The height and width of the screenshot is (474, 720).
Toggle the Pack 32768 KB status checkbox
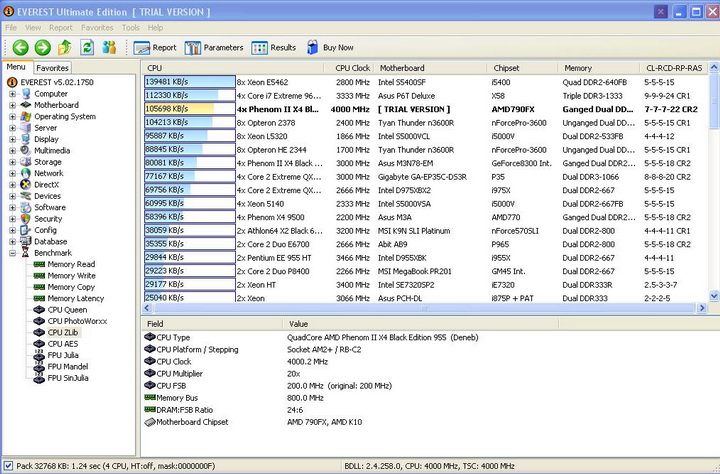pyautogui.click(x=8, y=466)
